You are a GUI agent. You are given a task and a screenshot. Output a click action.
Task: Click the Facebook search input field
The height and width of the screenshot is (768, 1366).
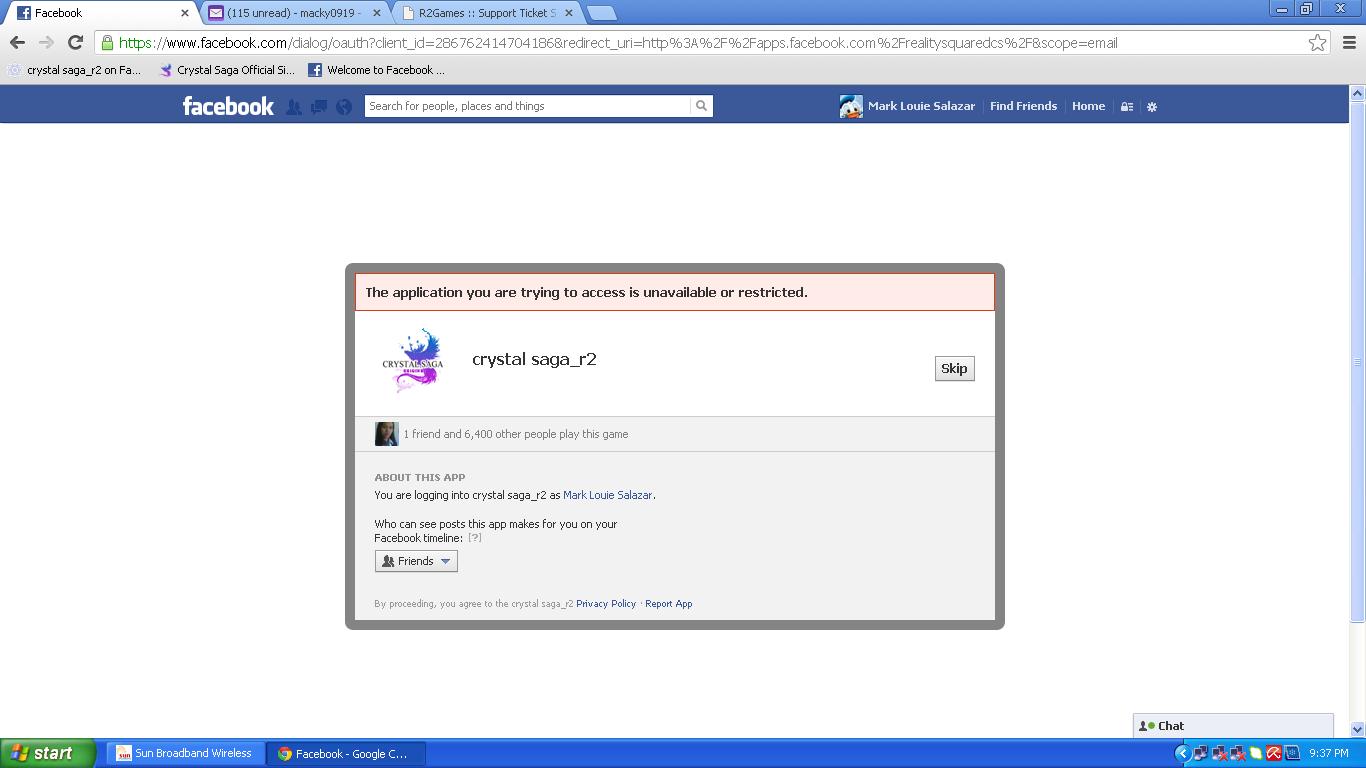(x=527, y=106)
